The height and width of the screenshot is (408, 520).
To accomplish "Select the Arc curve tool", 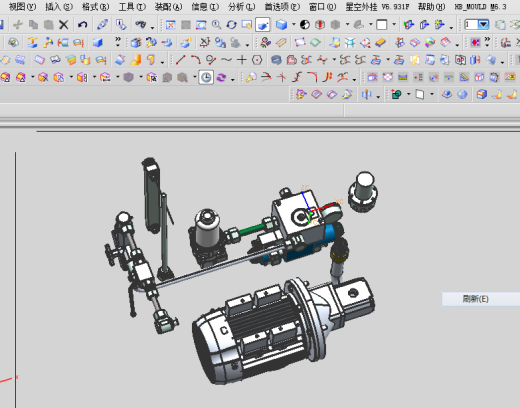I will 196,60.
